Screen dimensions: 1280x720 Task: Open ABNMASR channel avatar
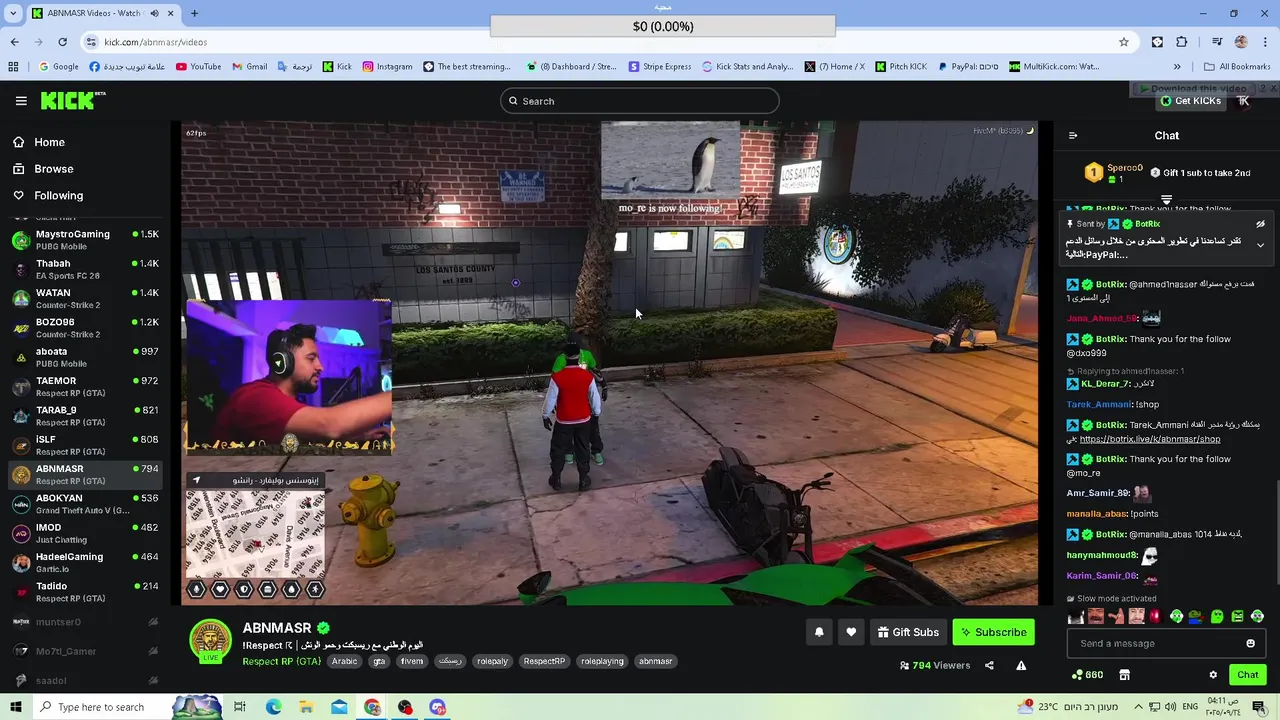[210, 641]
